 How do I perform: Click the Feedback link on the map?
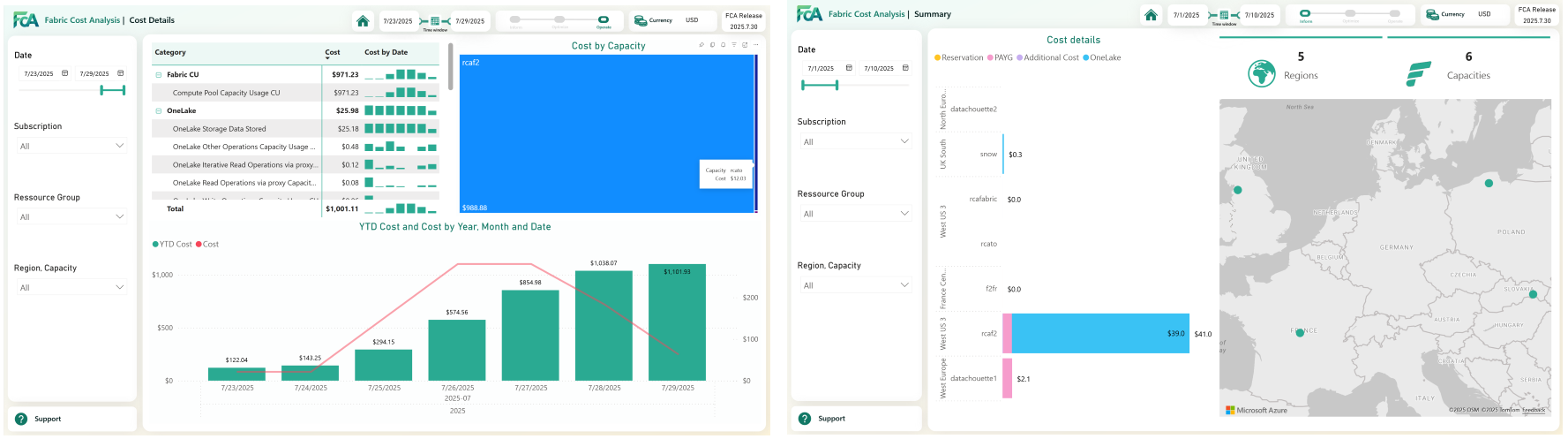pyautogui.click(x=1534, y=410)
